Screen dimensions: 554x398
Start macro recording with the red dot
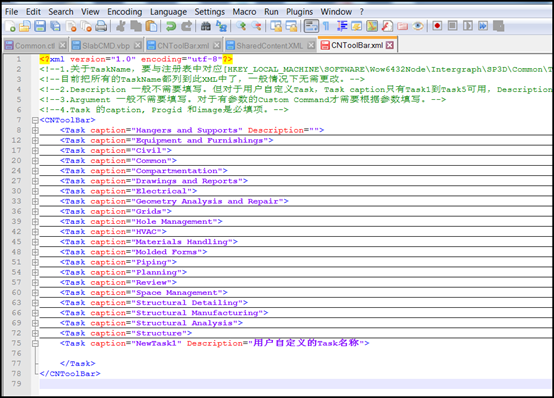[437, 26]
